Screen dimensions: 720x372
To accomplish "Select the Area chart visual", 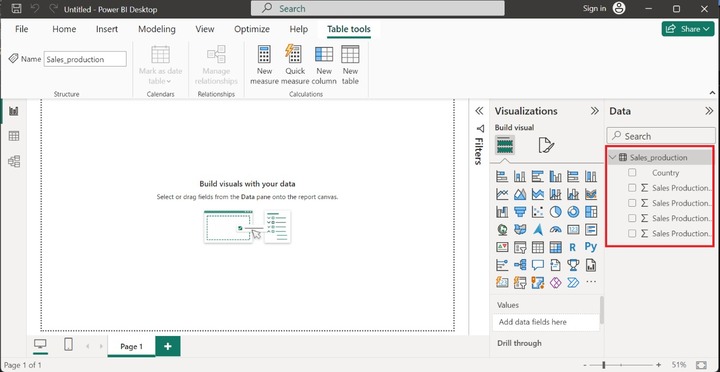I will point(520,194).
